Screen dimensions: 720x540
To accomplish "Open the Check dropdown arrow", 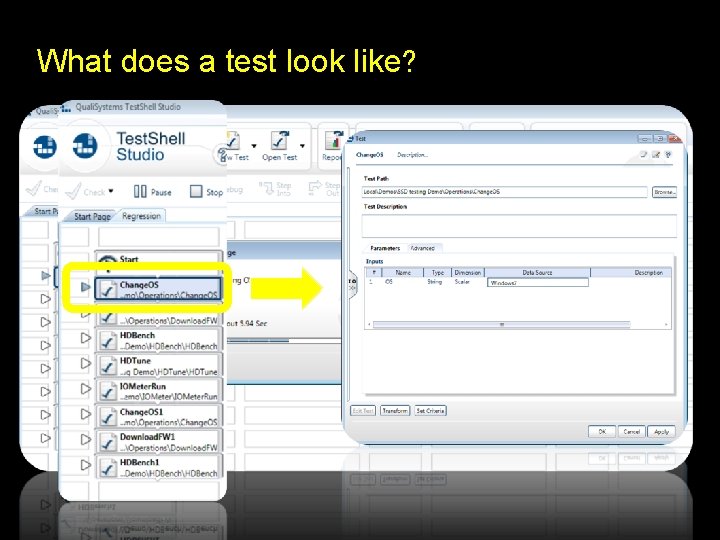I will 111,191.
